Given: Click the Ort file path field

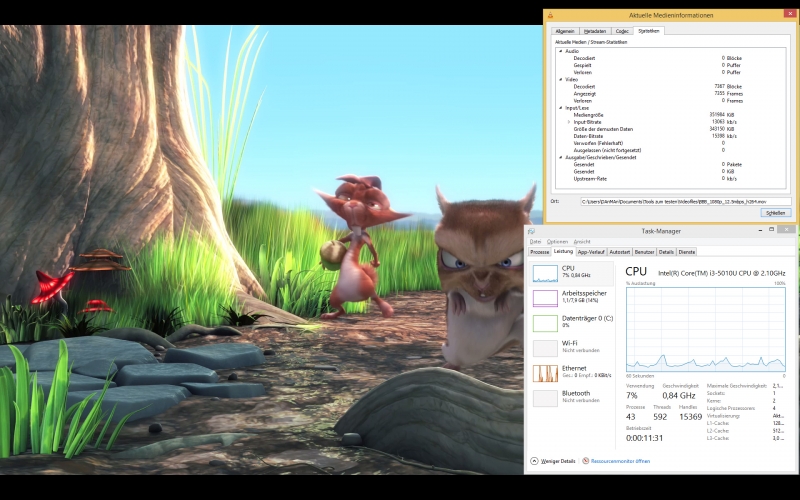Looking at the screenshot, I should click(686, 202).
